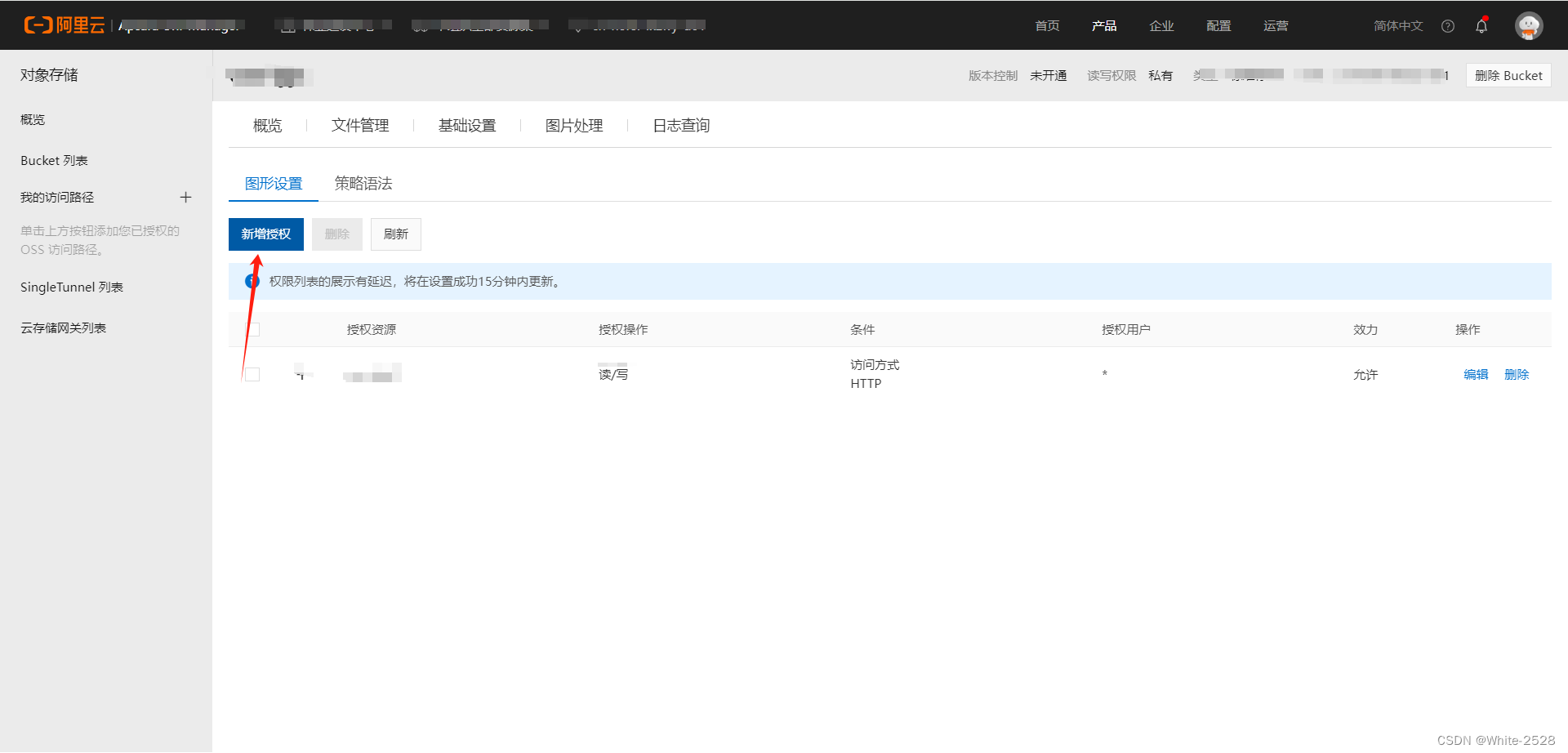Click the 效力 column header

pos(1365,329)
